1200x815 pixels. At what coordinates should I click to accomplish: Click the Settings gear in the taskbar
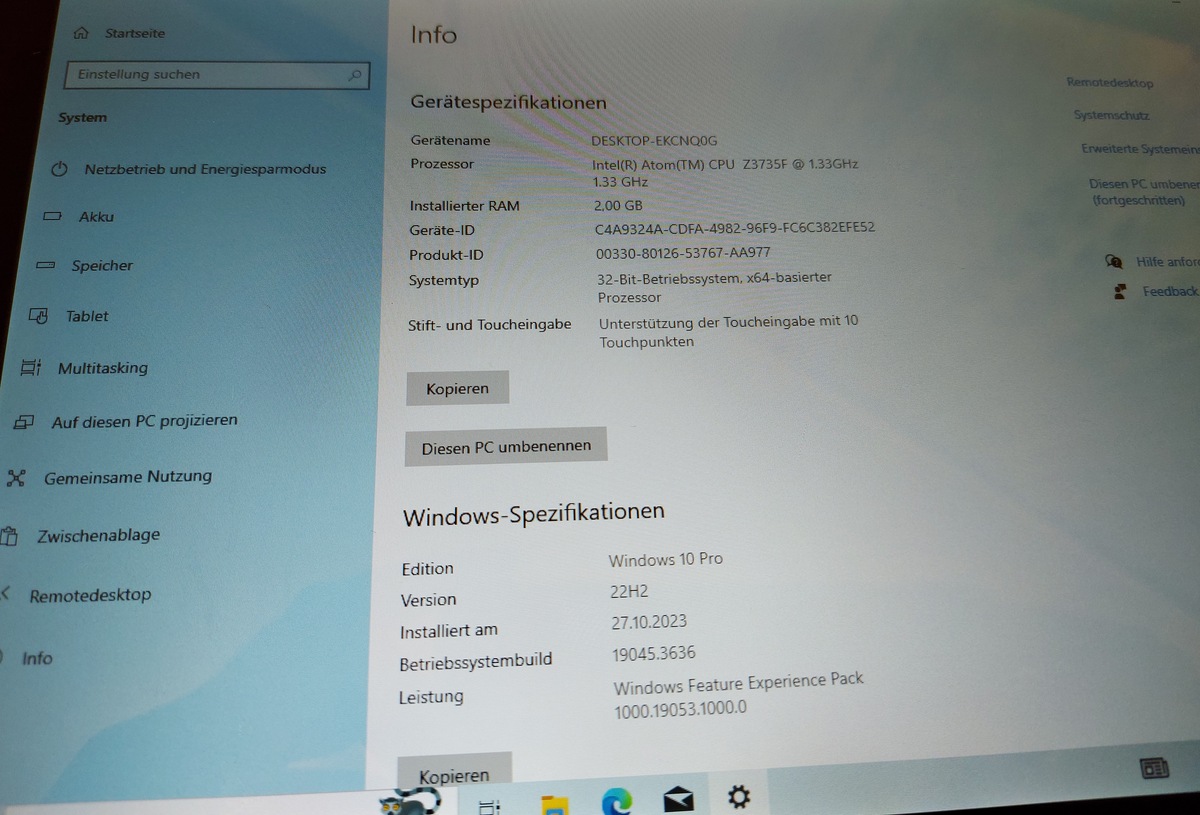(739, 797)
